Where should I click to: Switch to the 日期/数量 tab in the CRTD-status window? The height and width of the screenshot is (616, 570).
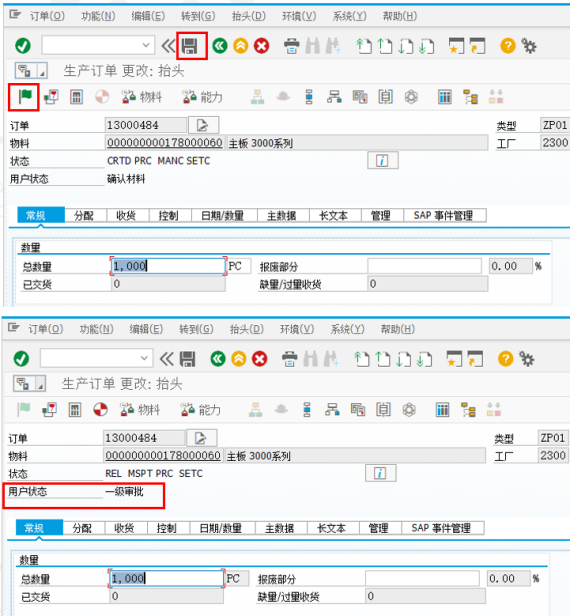(x=223, y=216)
